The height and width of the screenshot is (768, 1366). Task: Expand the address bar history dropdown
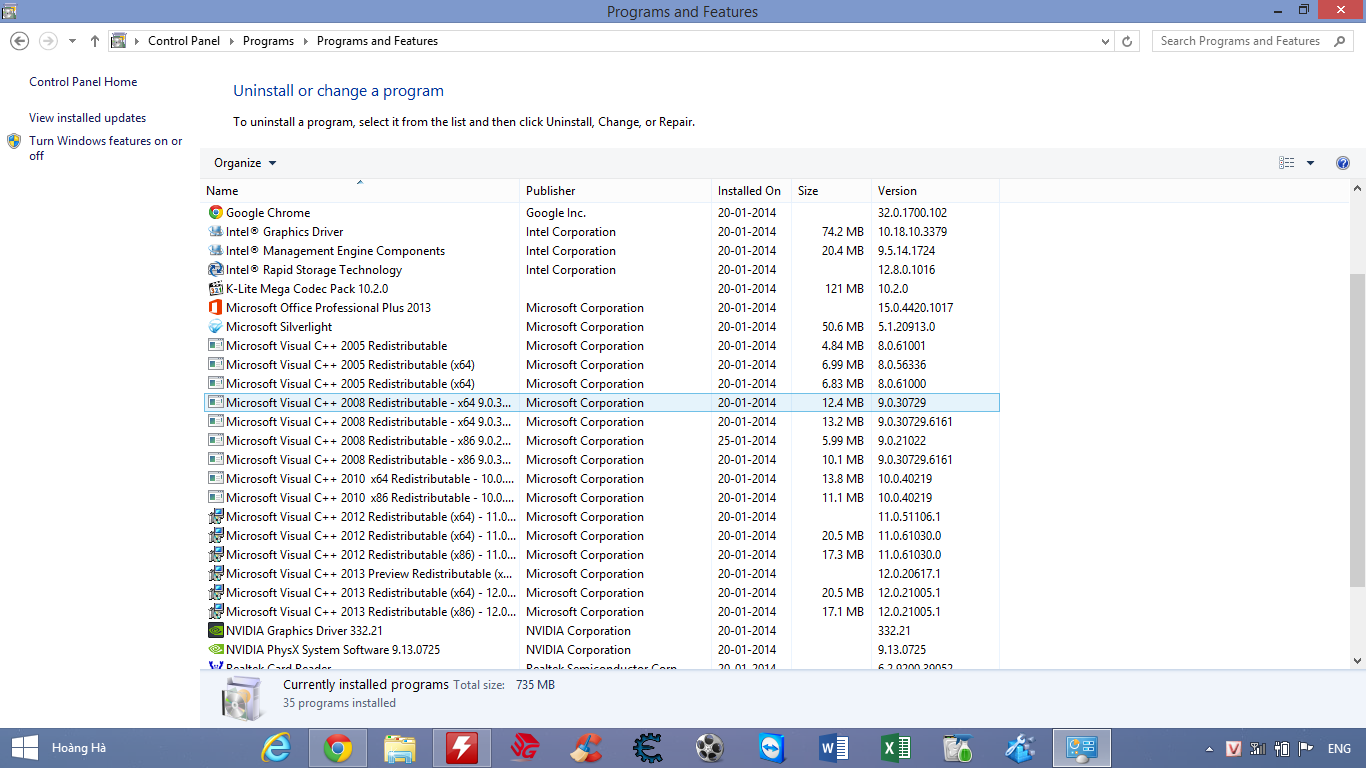[1105, 41]
